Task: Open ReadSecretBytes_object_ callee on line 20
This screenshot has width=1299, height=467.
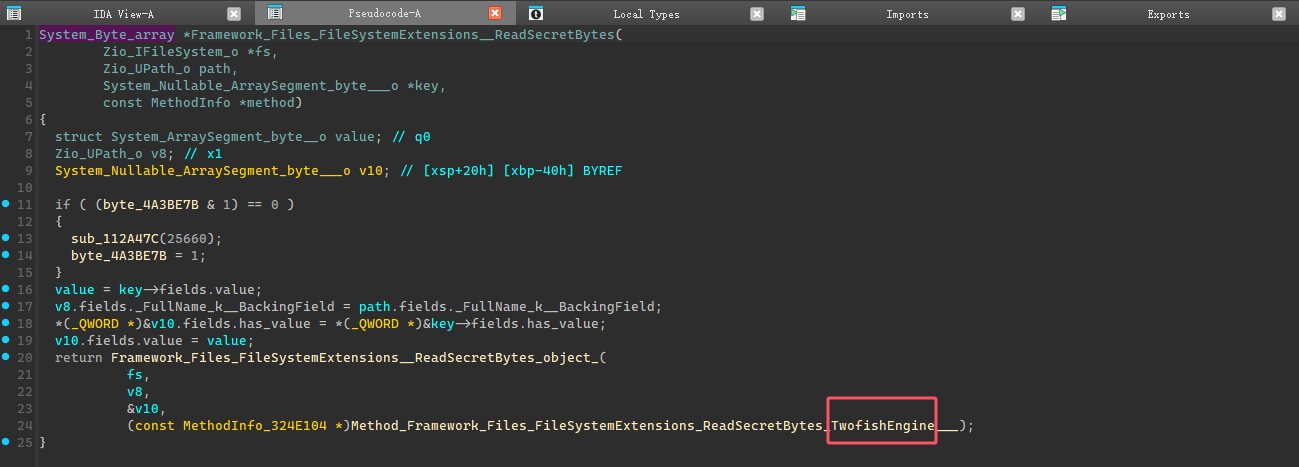Action: (x=355, y=358)
